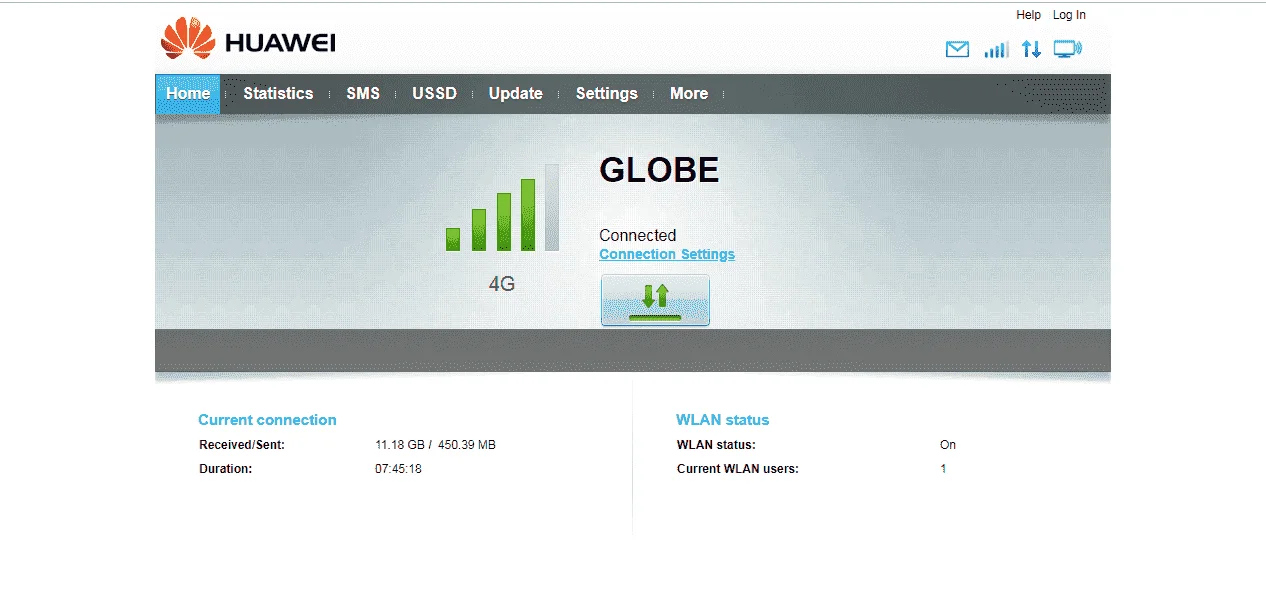Click the data transfer arrows status icon
Image resolution: width=1266 pixels, height=593 pixels.
click(x=1031, y=49)
